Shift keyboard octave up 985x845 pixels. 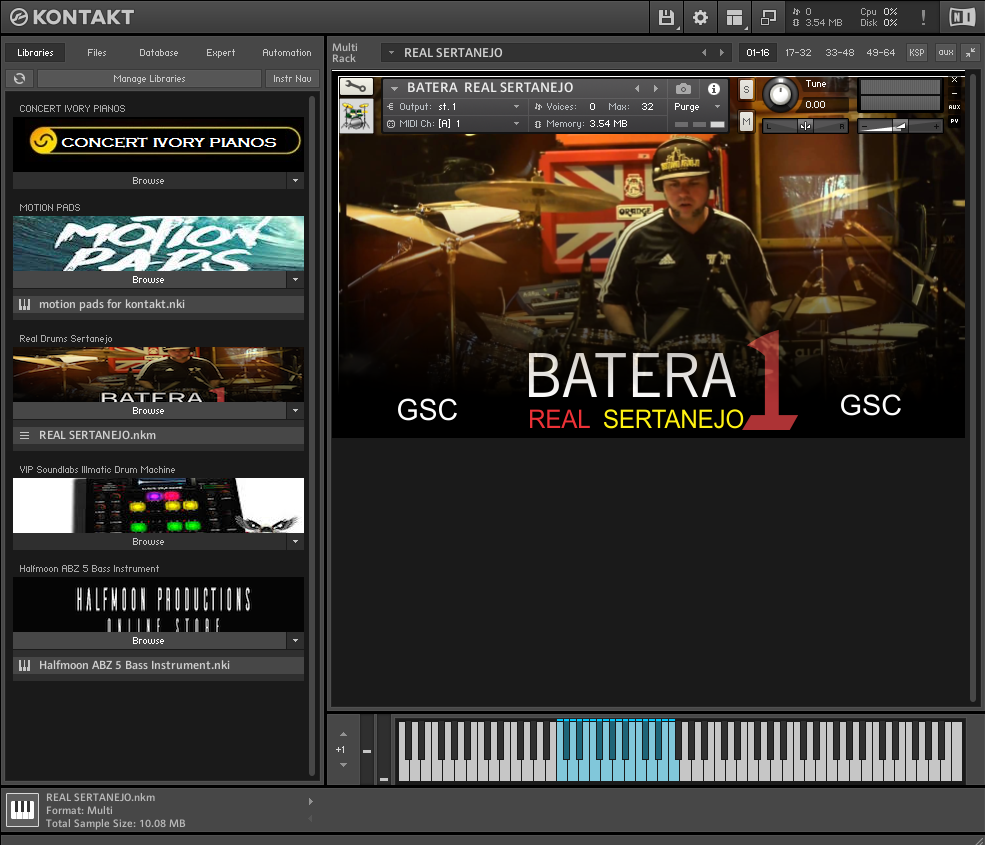(343, 734)
